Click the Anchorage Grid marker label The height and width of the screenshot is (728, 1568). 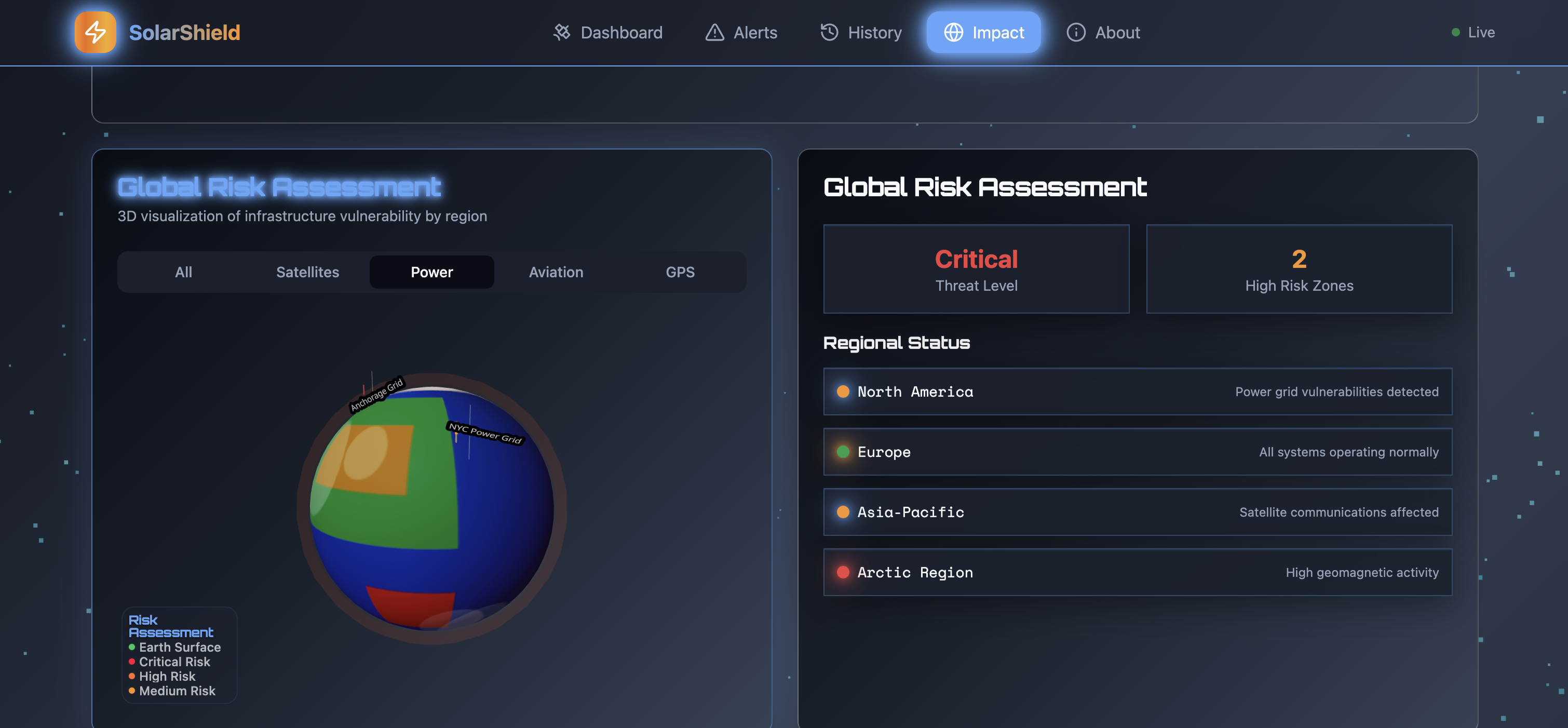pyautogui.click(x=377, y=395)
